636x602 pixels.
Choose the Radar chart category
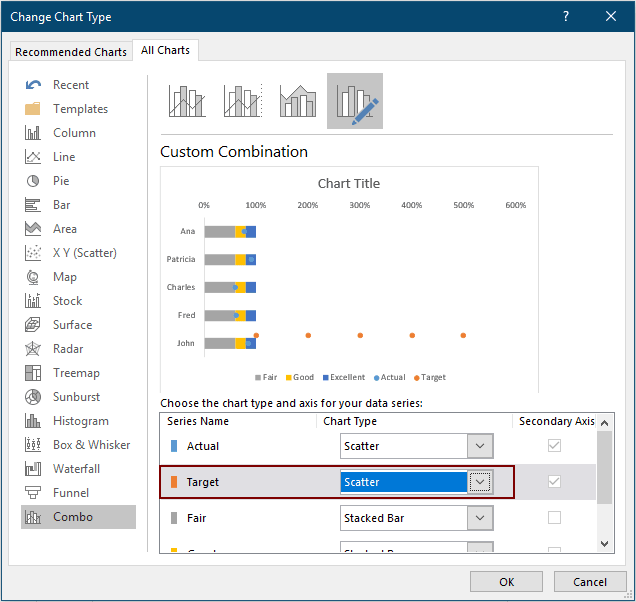(x=70, y=349)
